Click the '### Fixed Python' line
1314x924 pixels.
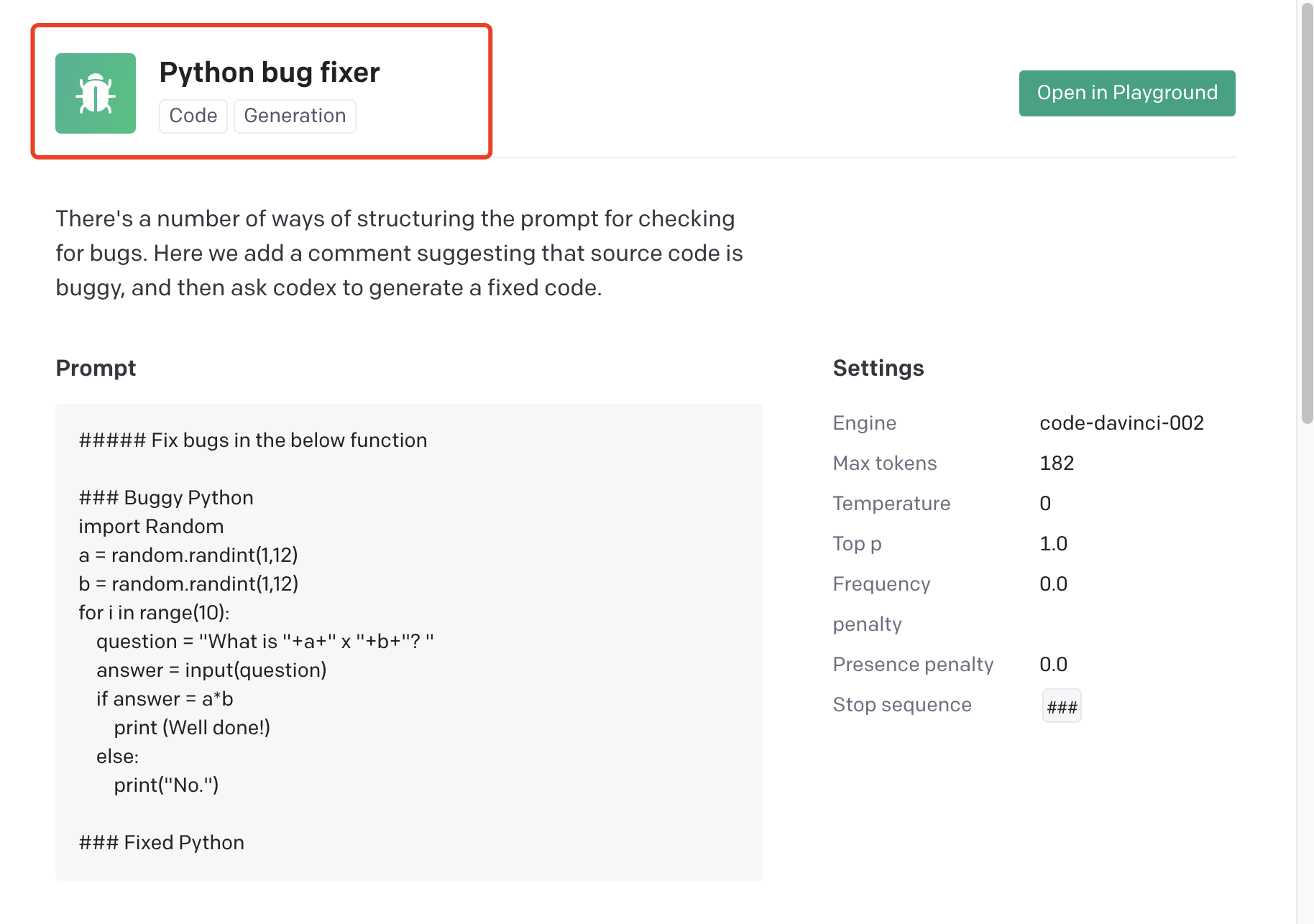click(162, 842)
